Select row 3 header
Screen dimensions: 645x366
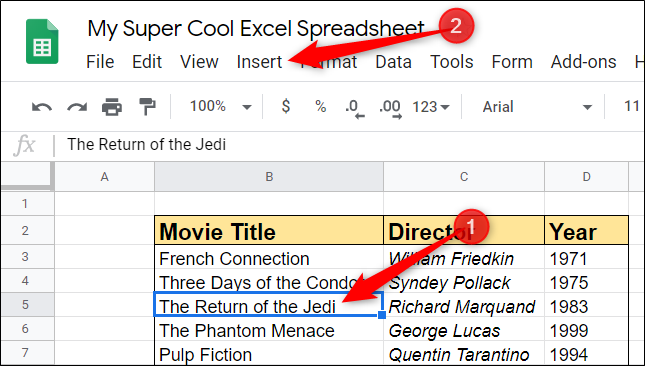coord(27,257)
